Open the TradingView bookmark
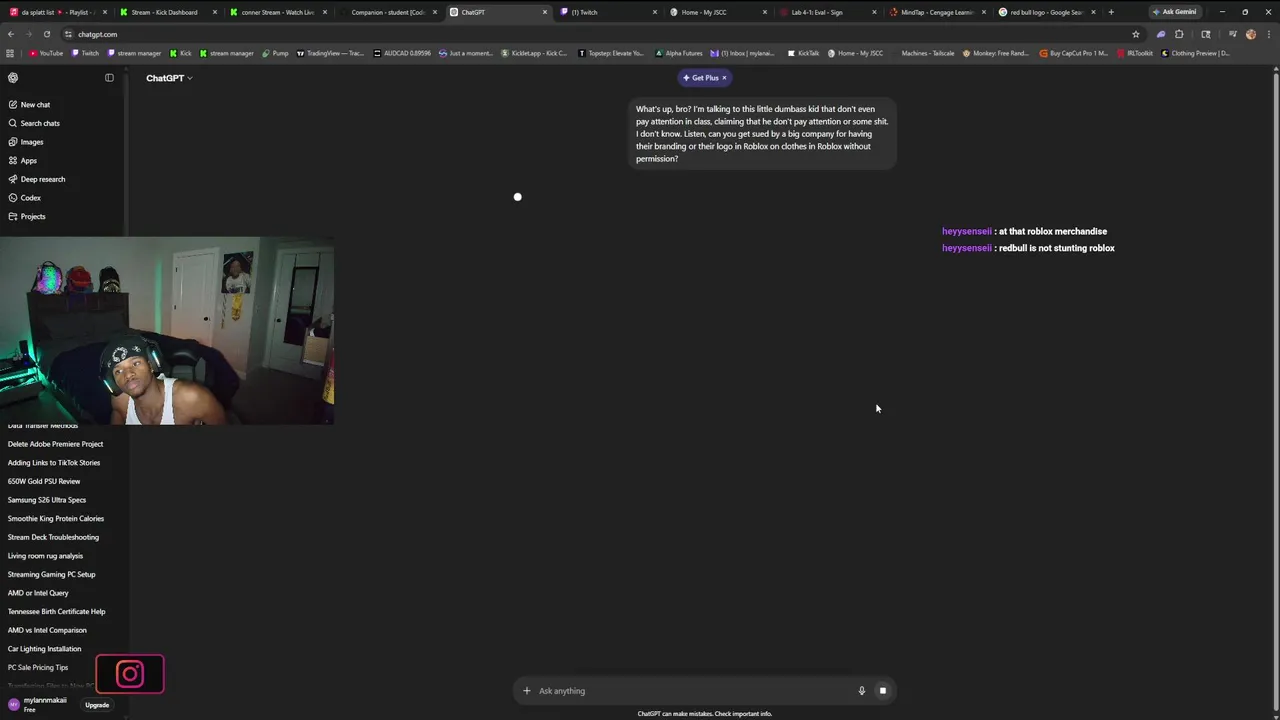Screen dimensions: 1280x720 coord(330,53)
